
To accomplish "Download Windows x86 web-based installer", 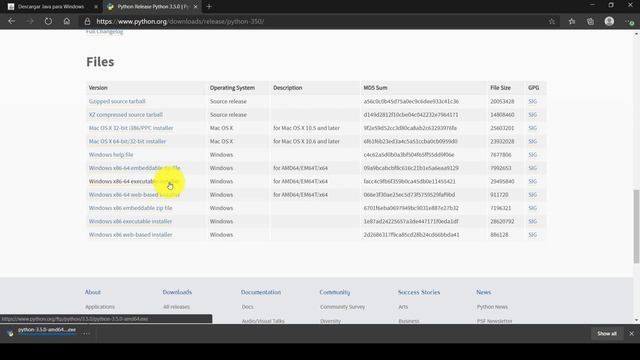I will [x=131, y=235].
